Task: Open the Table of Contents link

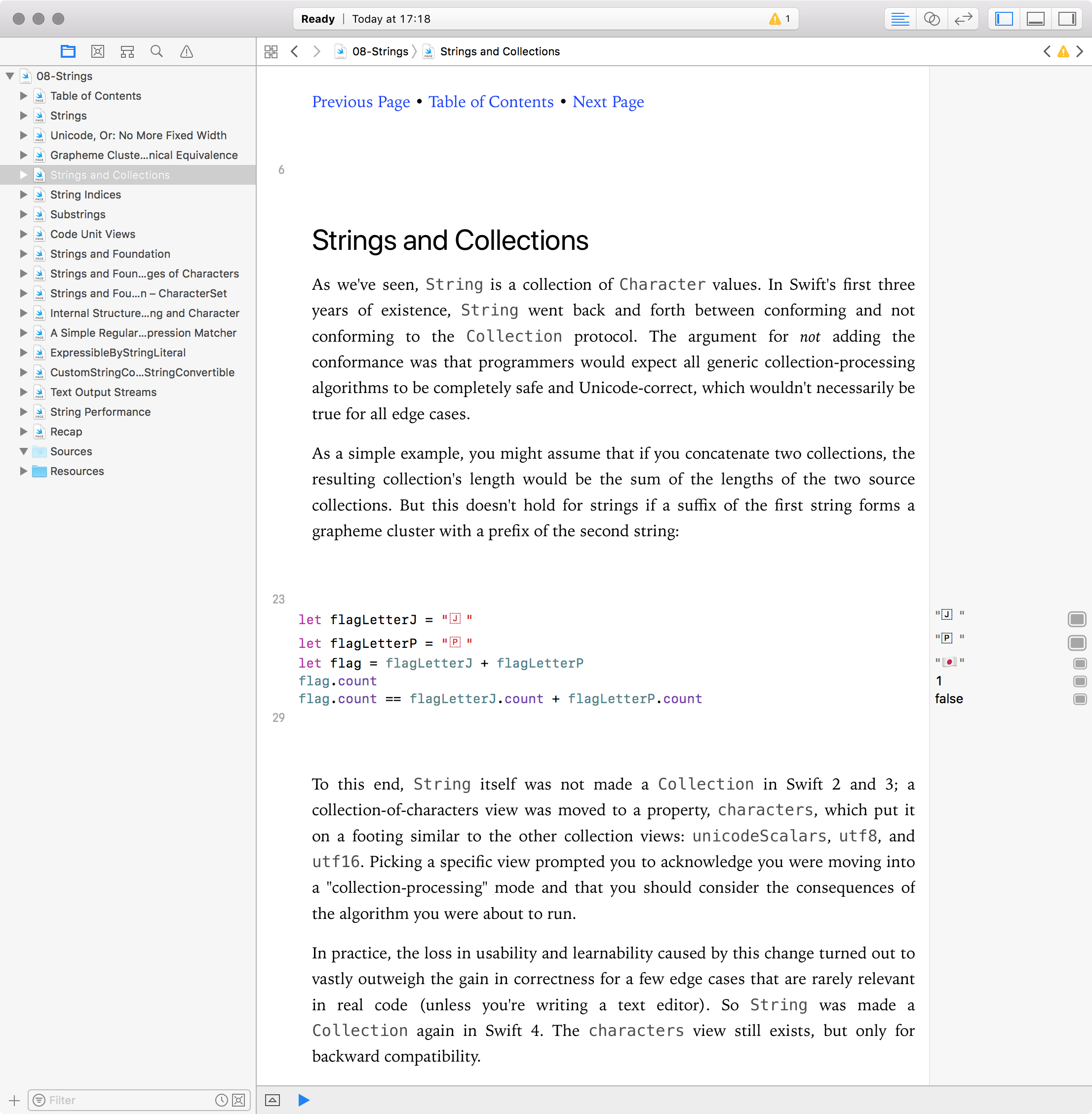Action: [491, 102]
